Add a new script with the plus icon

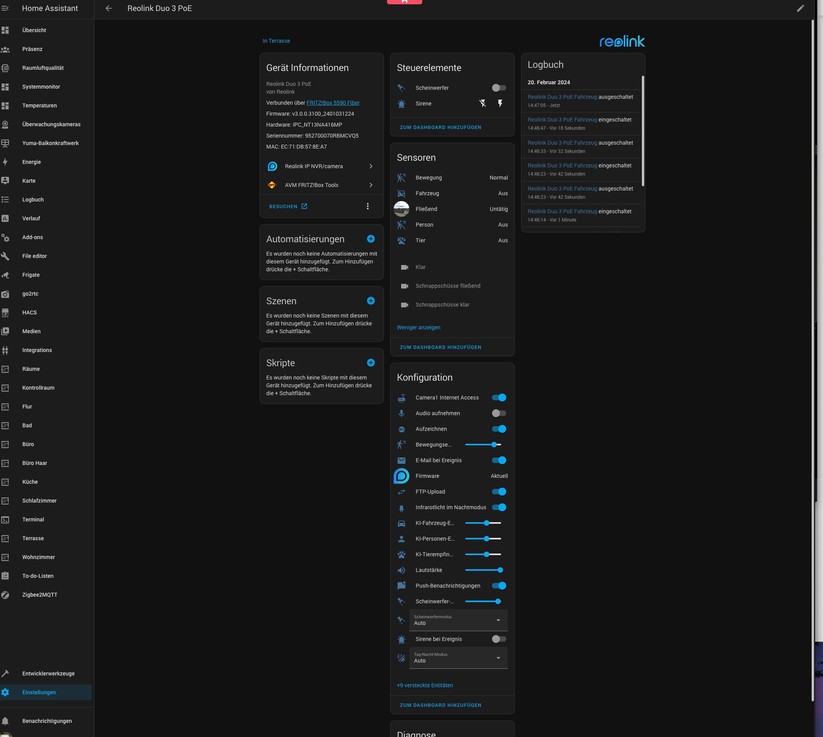pyautogui.click(x=371, y=362)
